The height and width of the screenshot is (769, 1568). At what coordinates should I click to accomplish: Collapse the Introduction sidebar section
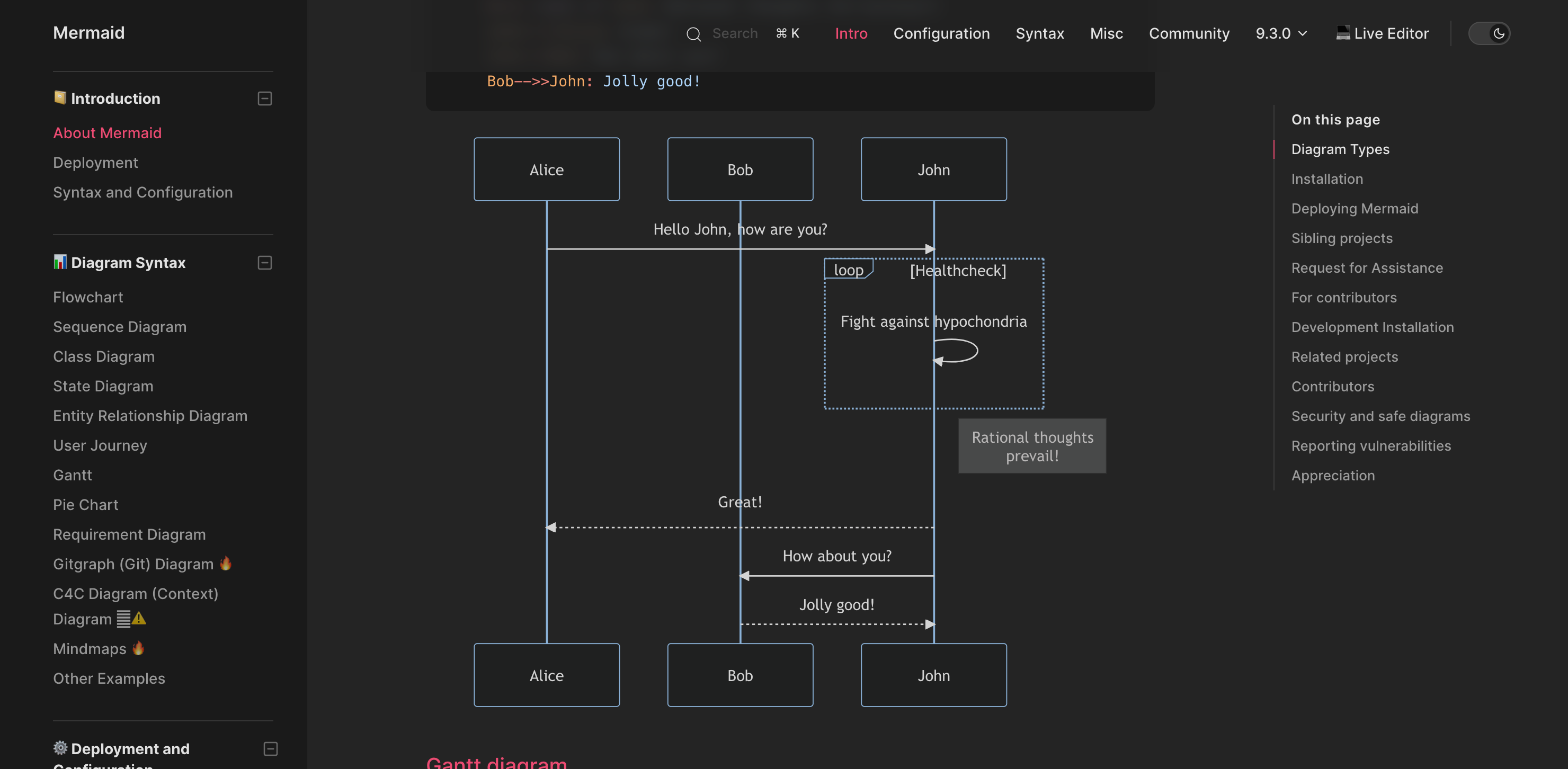[265, 99]
